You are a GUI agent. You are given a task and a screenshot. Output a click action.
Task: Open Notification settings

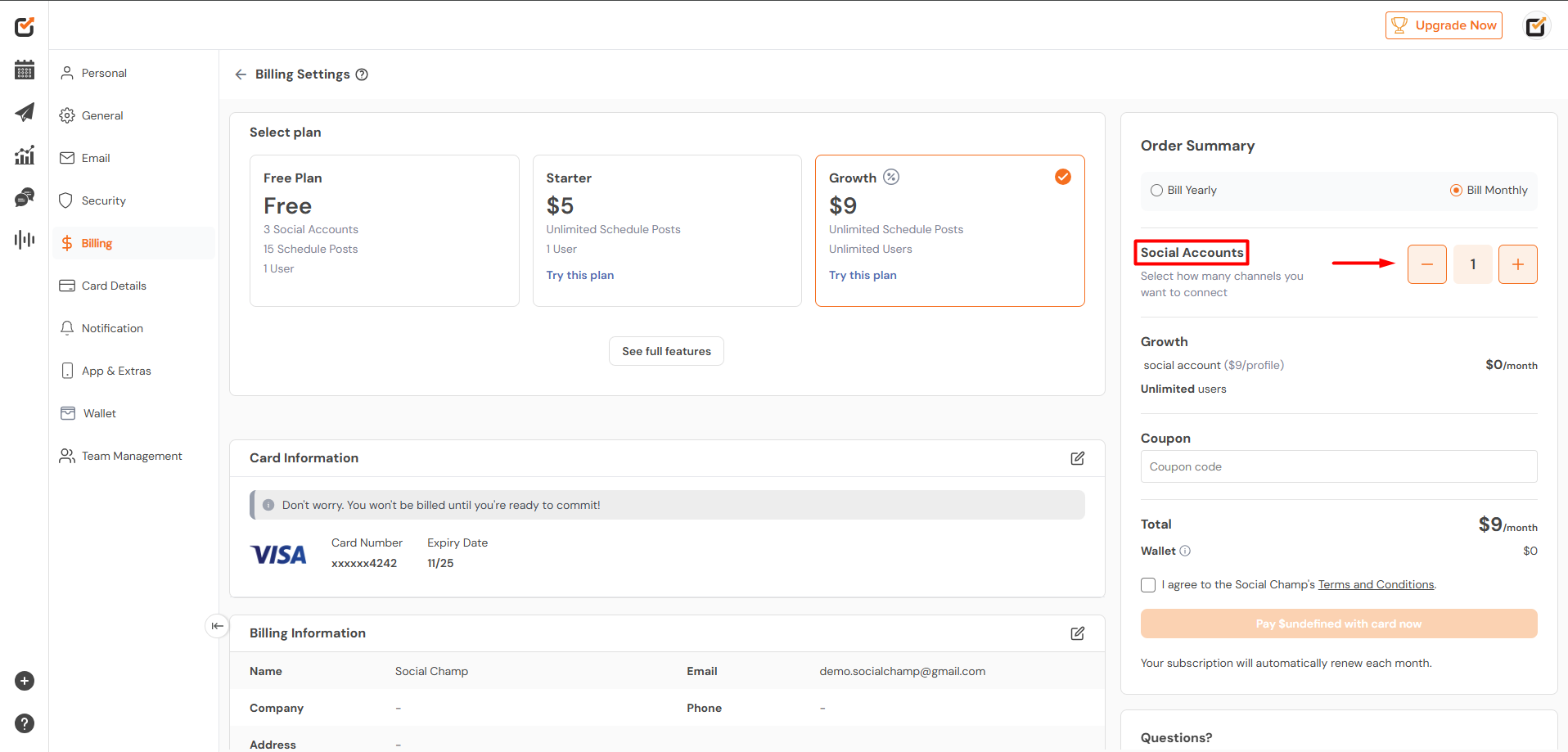click(x=133, y=328)
